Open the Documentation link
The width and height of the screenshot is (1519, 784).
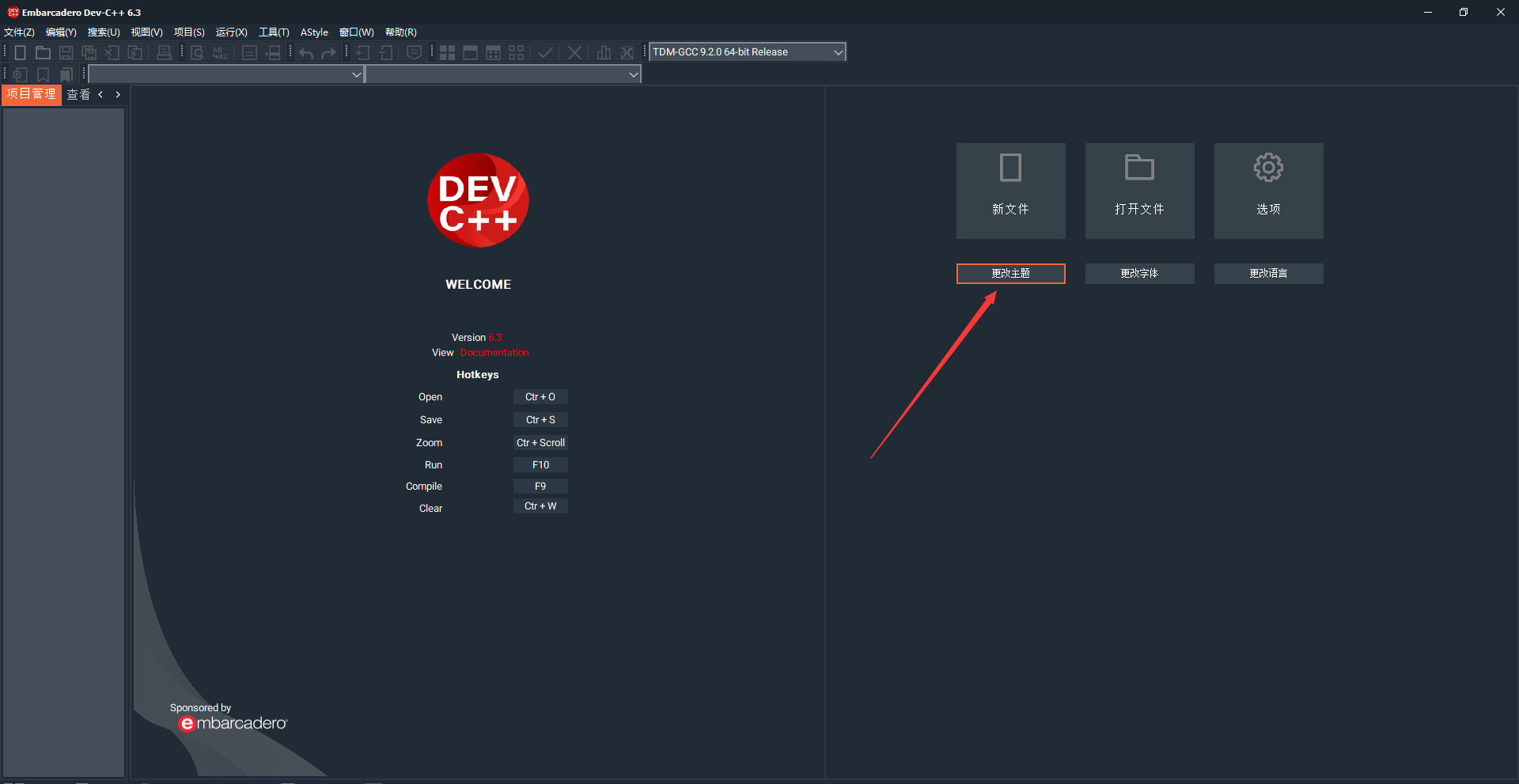coord(494,352)
